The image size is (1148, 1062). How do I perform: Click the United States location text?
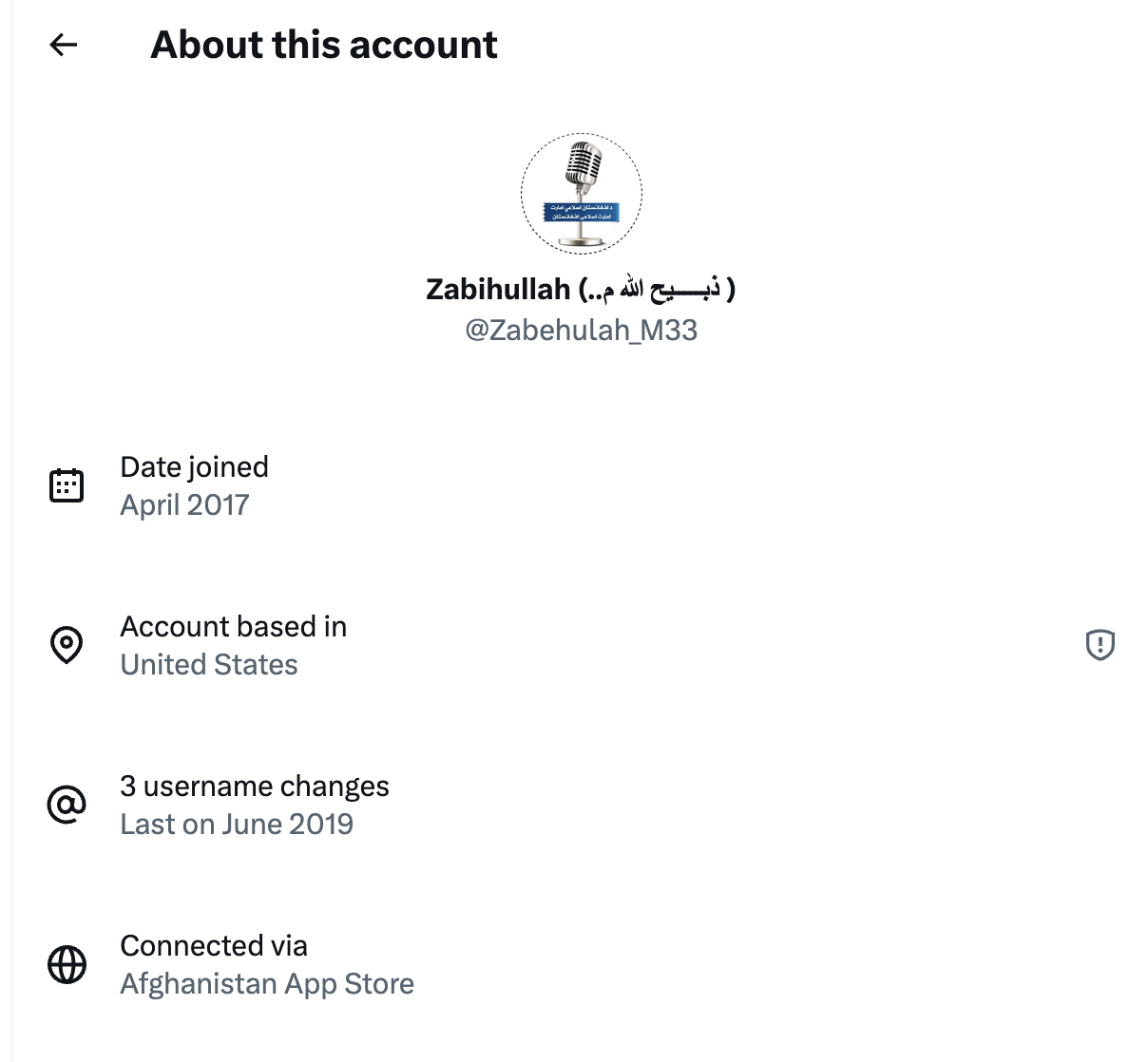point(209,665)
